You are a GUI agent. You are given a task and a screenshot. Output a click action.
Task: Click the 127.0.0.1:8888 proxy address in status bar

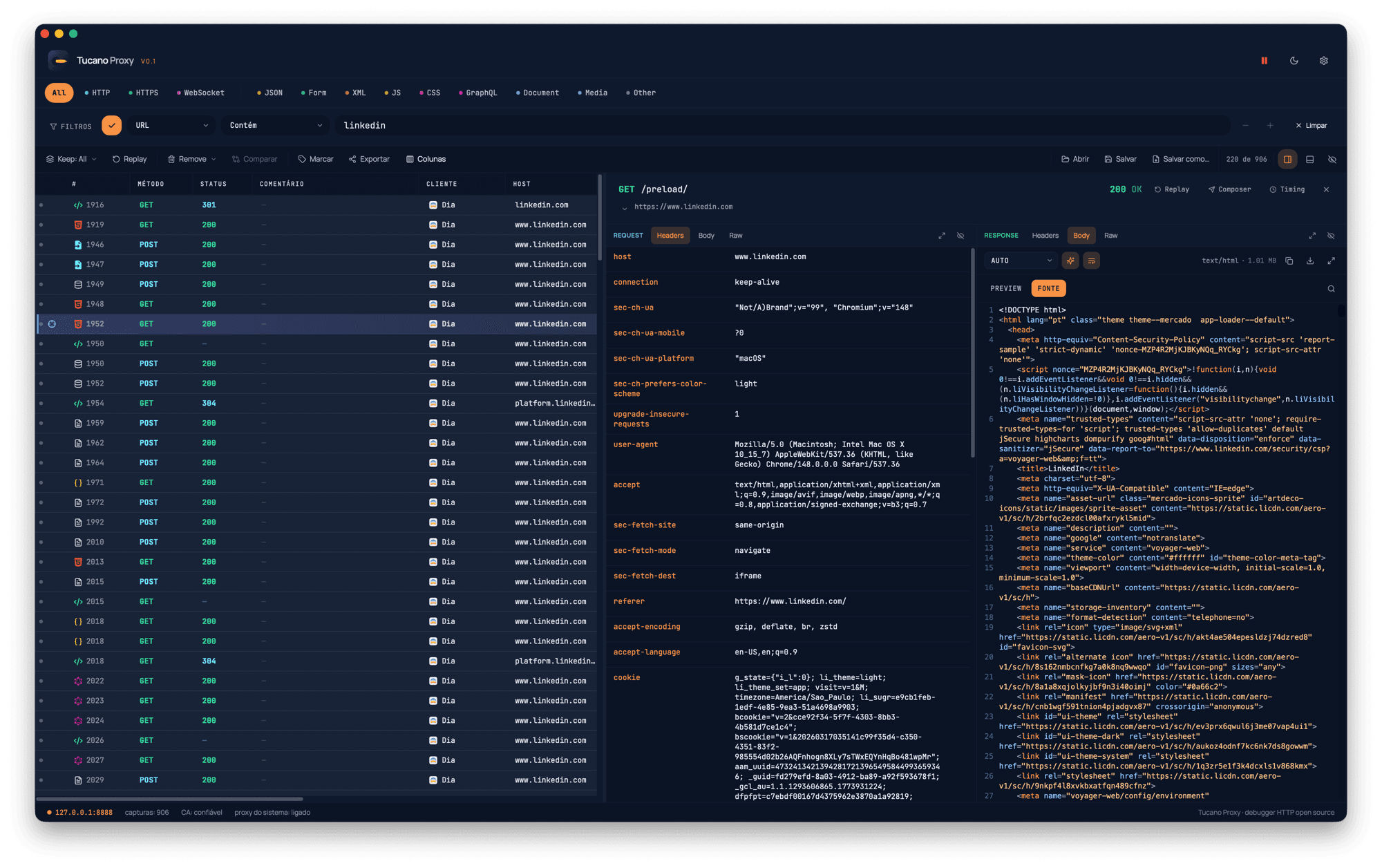pyautogui.click(x=84, y=813)
